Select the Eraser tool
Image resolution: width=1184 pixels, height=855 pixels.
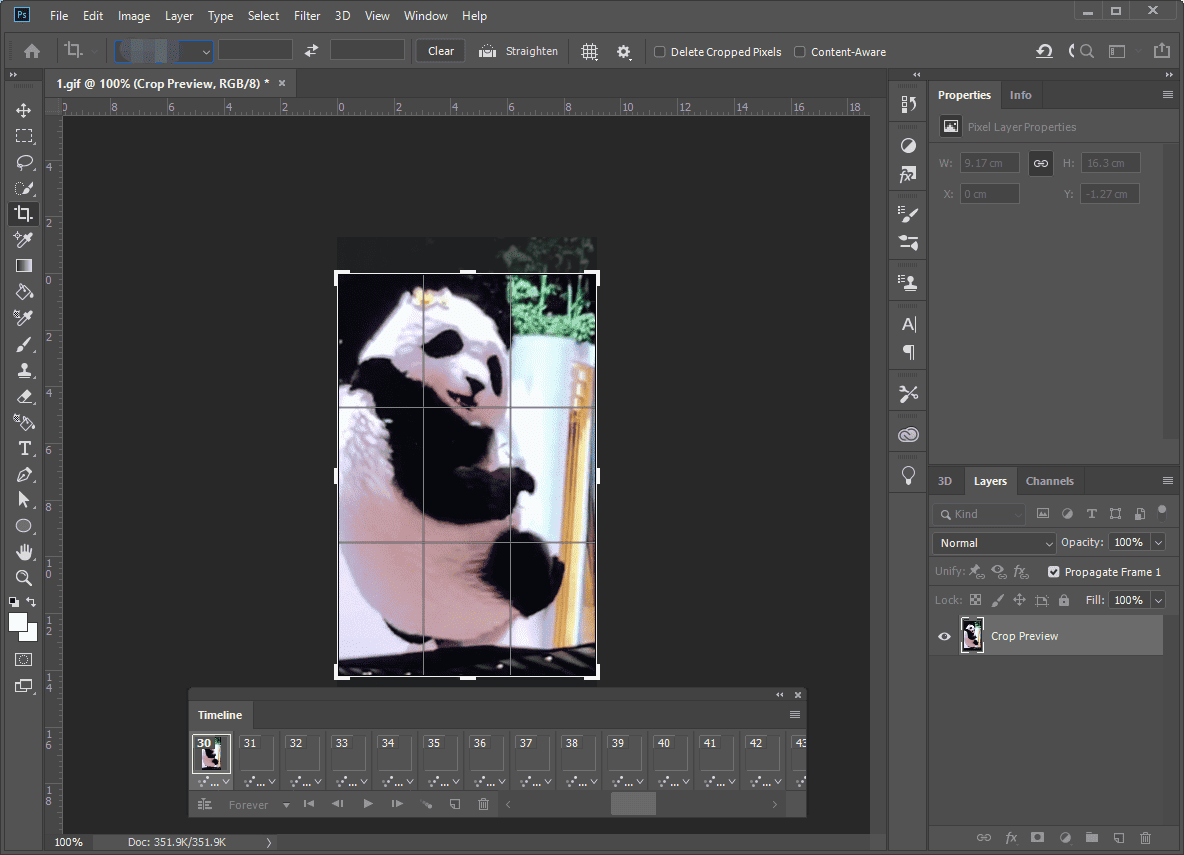click(24, 396)
